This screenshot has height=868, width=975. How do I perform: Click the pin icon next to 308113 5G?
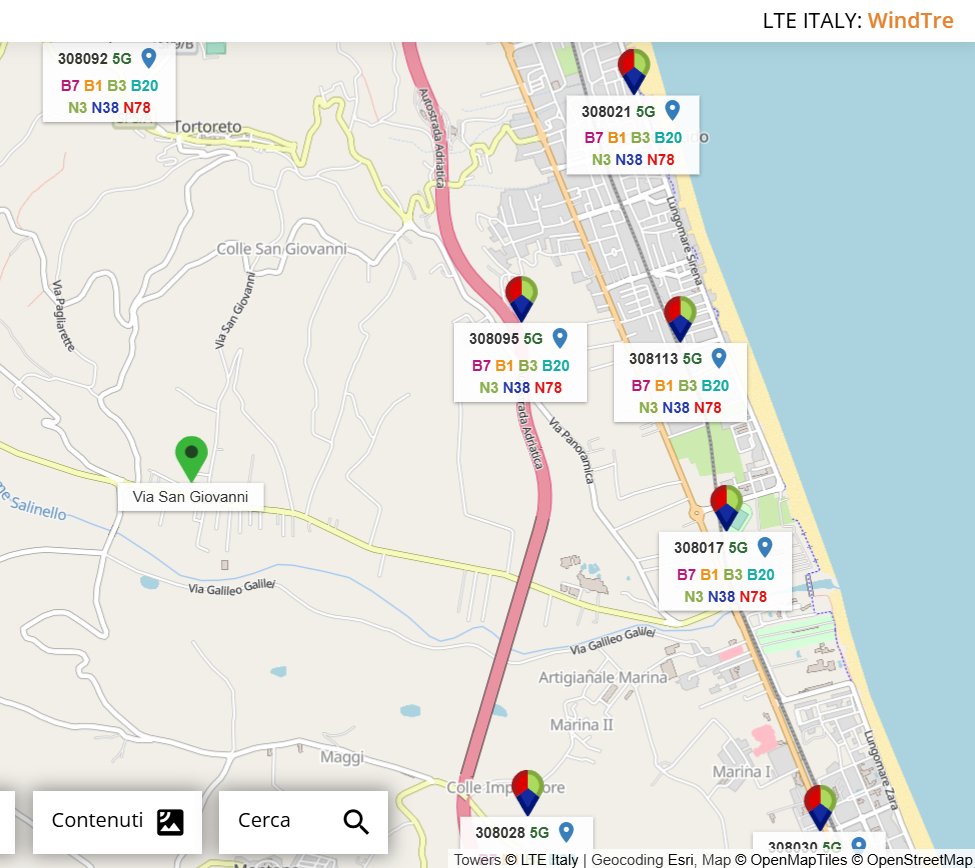tap(720, 357)
